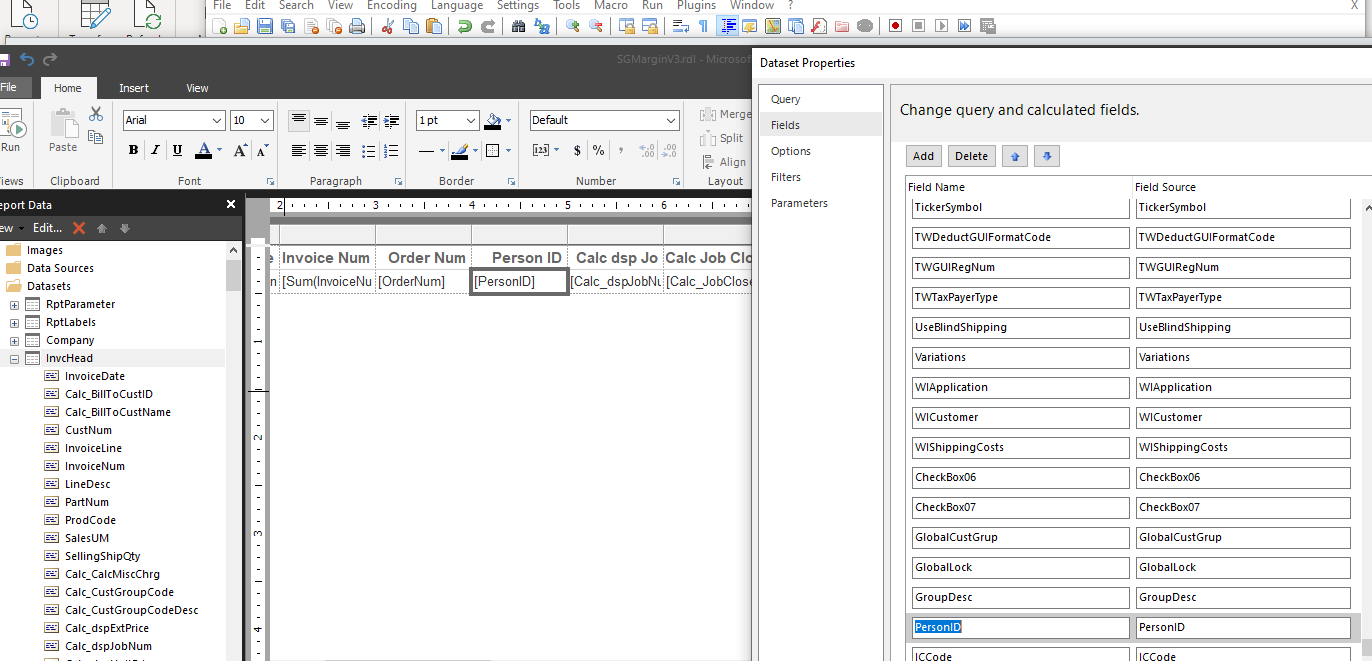Toggle top vertical alignment button
Screen dimensions: 1372x661
(299, 121)
